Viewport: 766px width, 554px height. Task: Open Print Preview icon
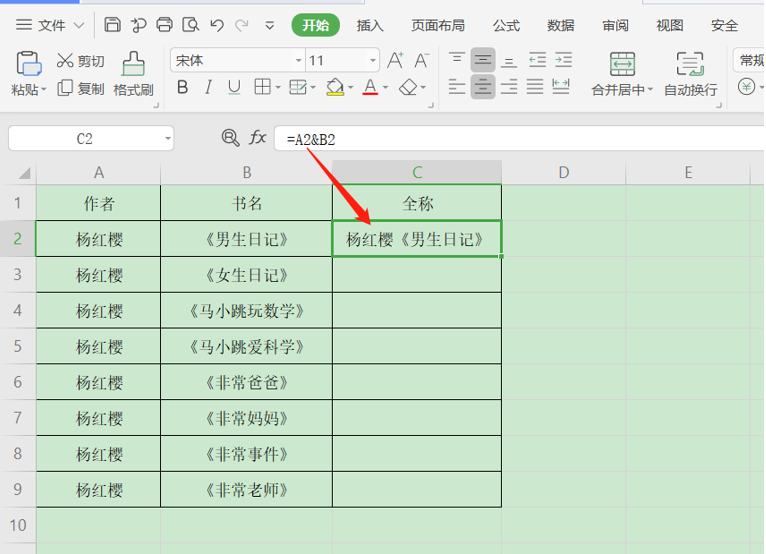pyautogui.click(x=190, y=24)
